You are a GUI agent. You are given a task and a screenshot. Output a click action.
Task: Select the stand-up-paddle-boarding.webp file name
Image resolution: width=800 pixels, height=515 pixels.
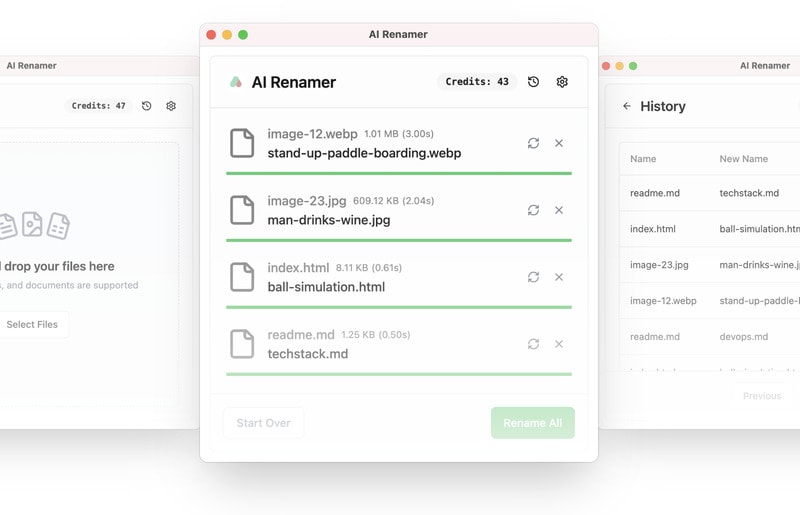click(x=364, y=153)
